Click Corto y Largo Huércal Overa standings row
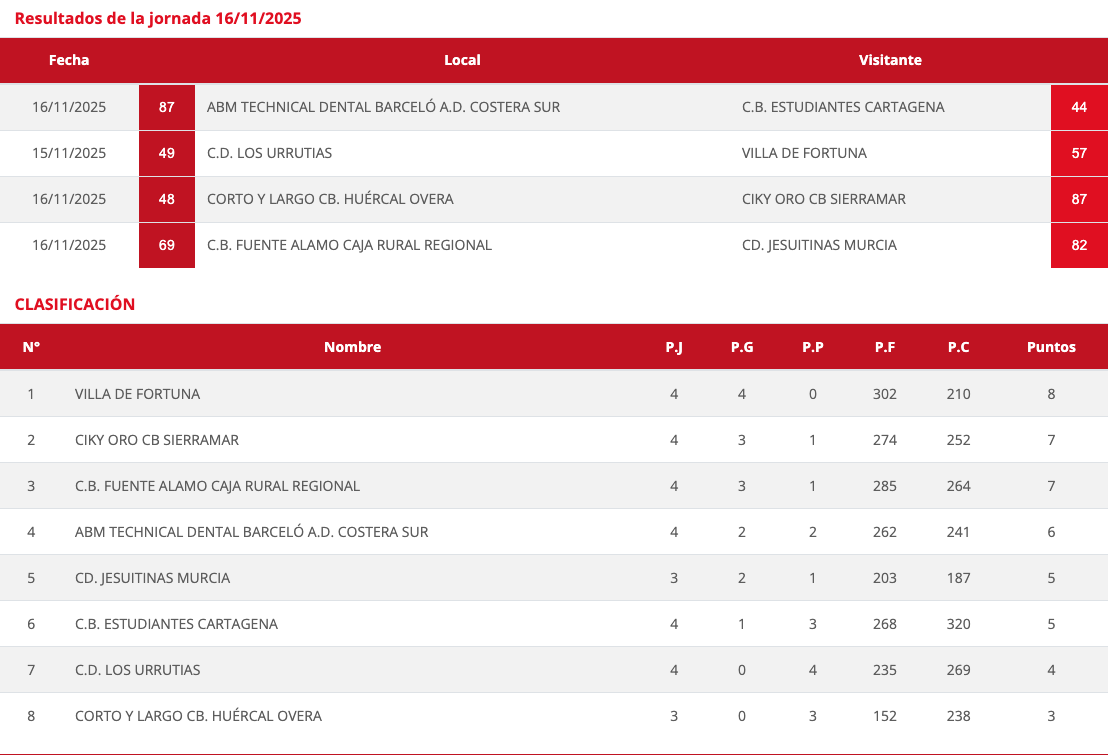Screen dimensions: 1108x755 point(198,716)
